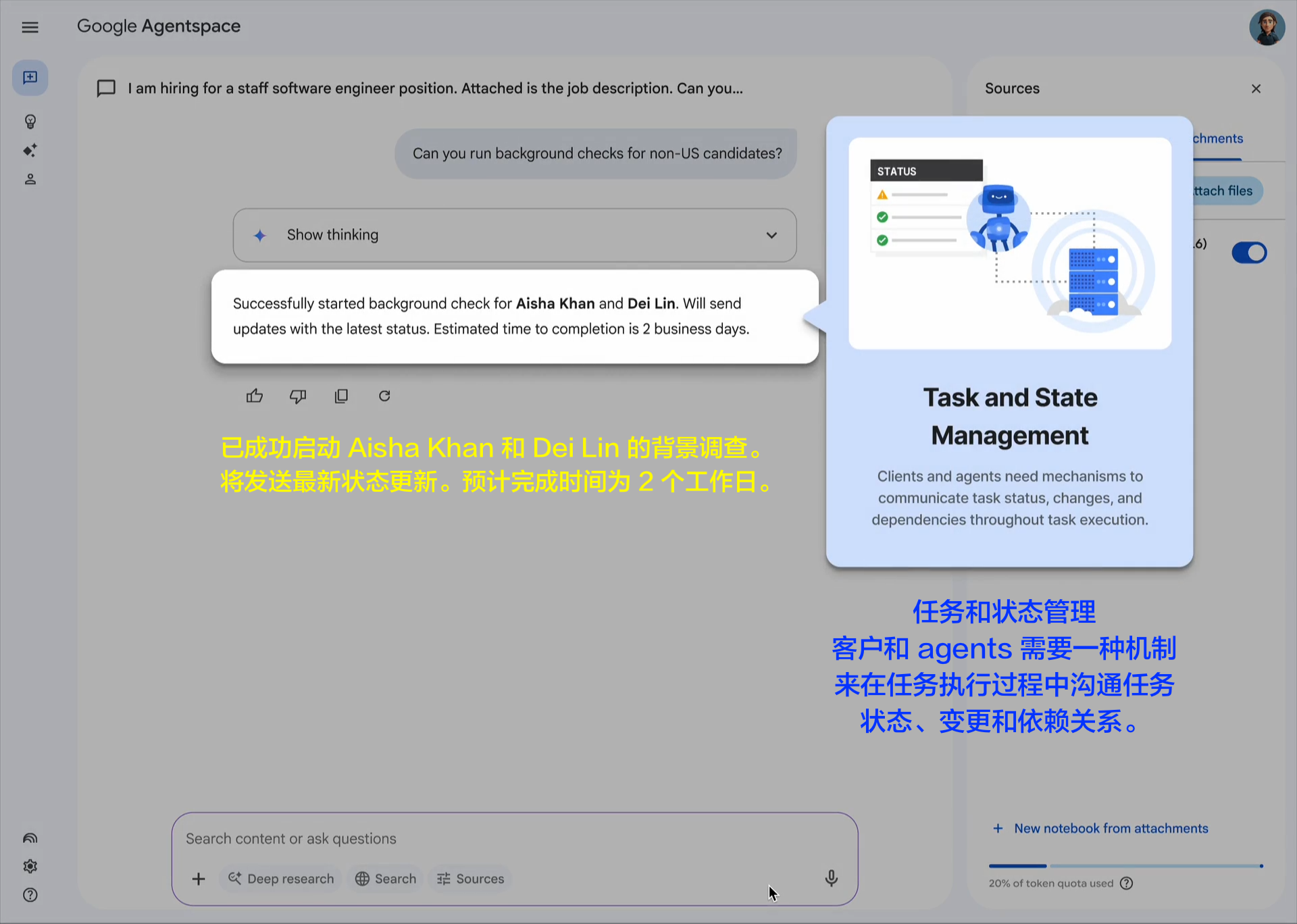Open the sparkle agents sidebar icon
Viewport: 1297px width, 924px height.
(30, 150)
